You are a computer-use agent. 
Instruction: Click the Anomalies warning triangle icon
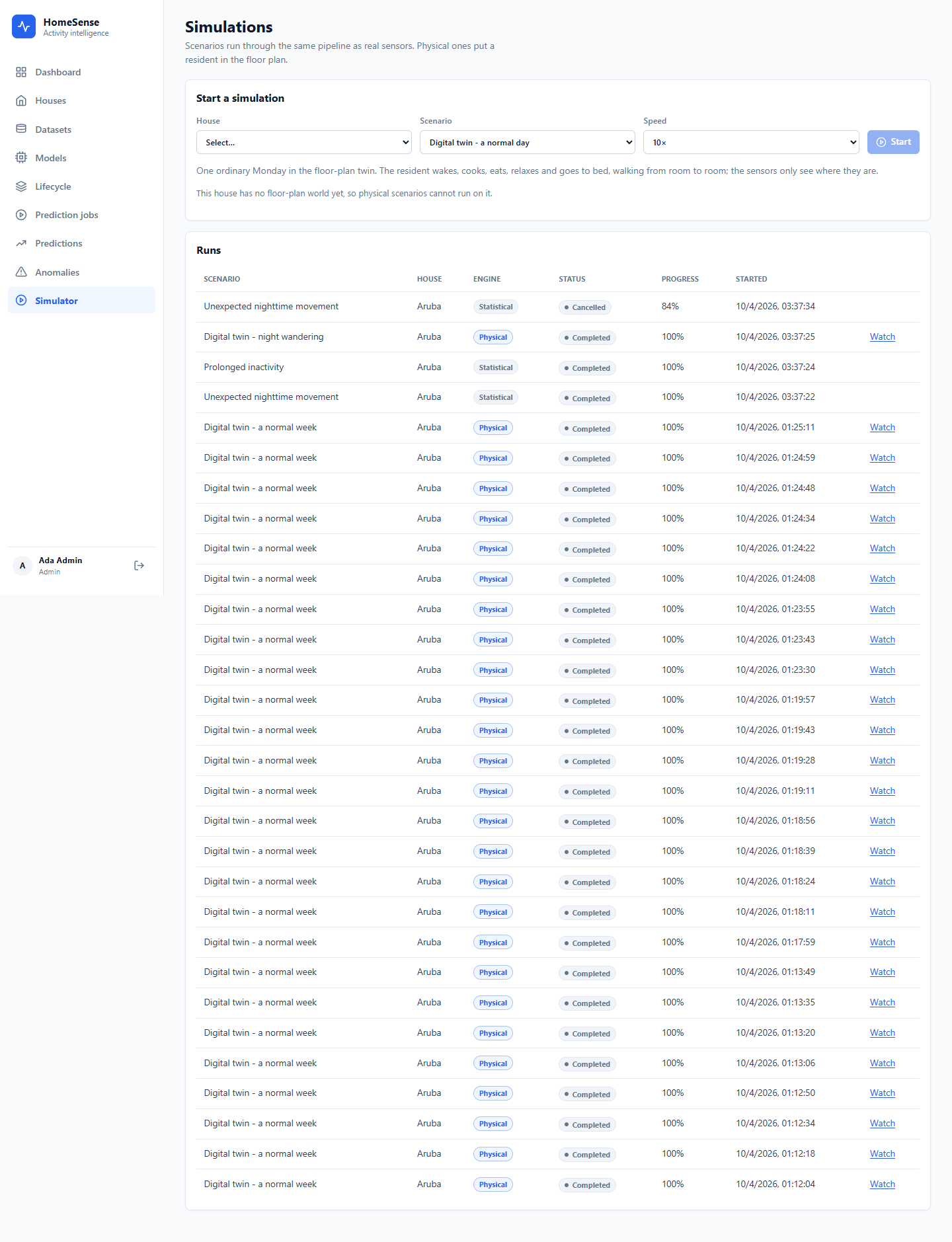(21, 272)
